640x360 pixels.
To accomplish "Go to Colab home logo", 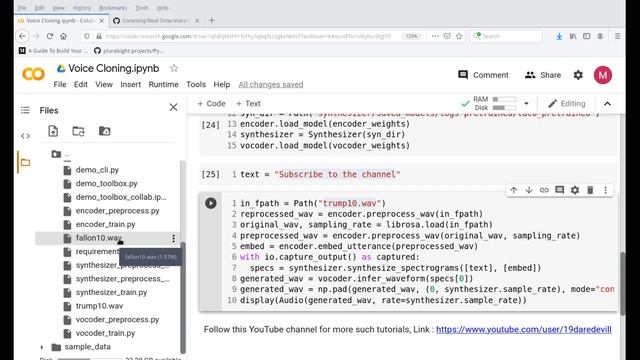I will pyautogui.click(x=33, y=74).
